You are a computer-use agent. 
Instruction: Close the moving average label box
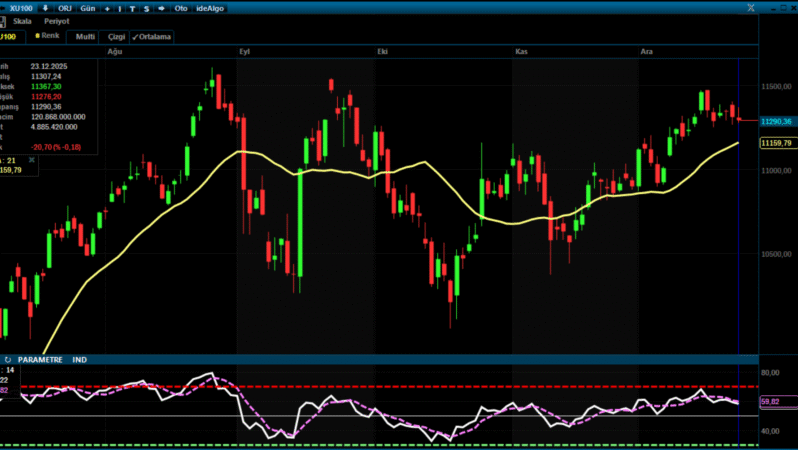[x=31, y=159]
